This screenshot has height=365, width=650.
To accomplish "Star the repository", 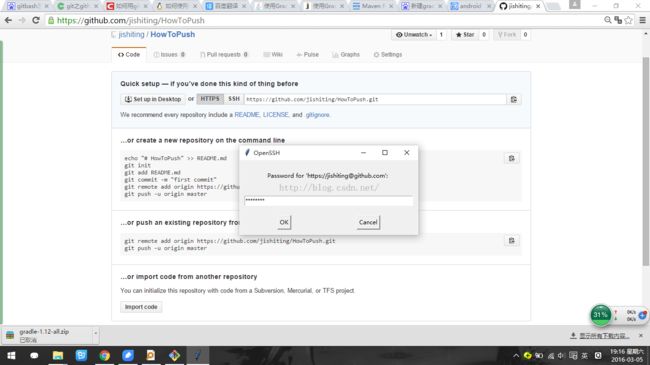I will (465, 35).
